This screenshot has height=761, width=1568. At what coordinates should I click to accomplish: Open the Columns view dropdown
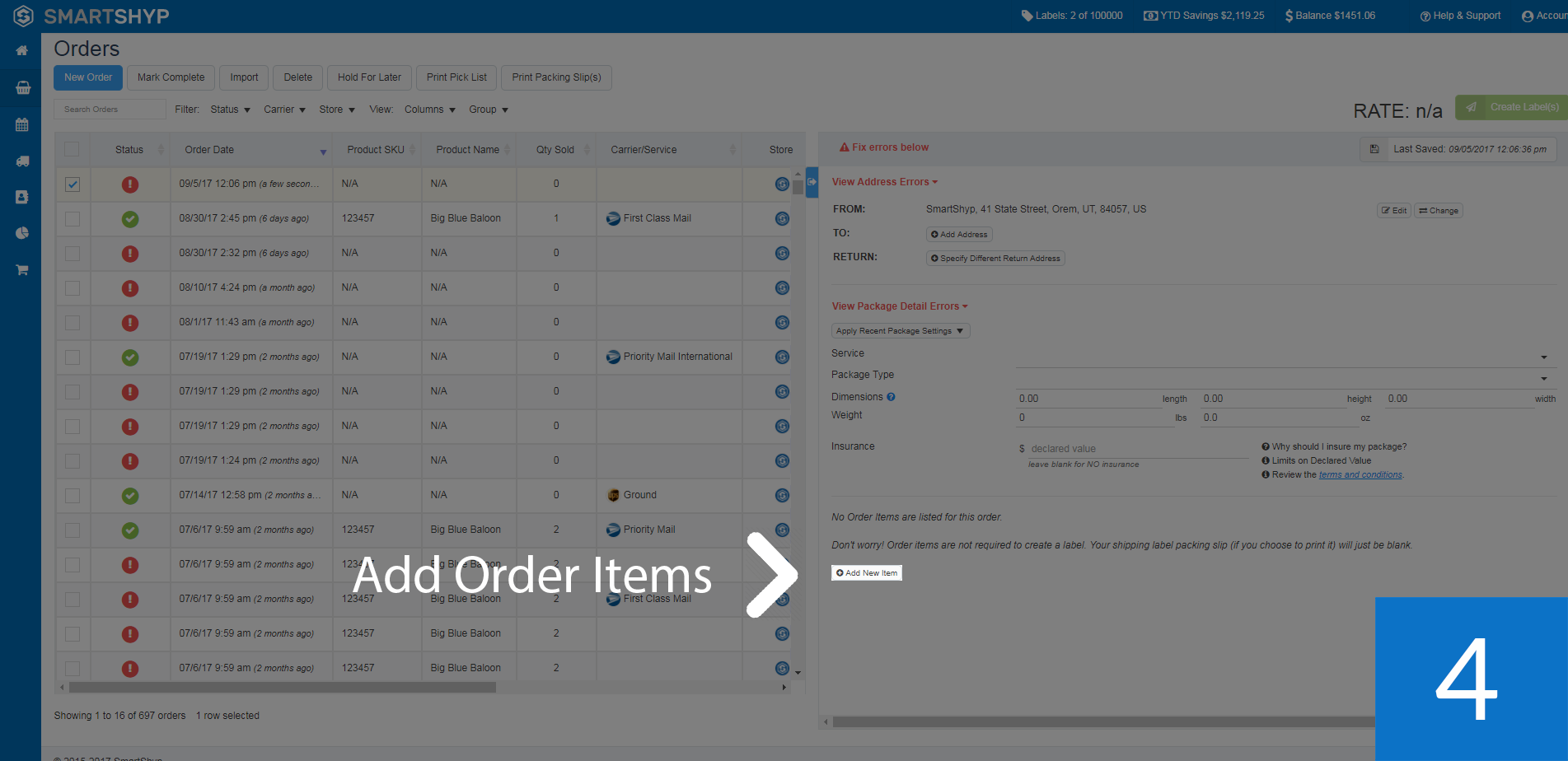(429, 110)
